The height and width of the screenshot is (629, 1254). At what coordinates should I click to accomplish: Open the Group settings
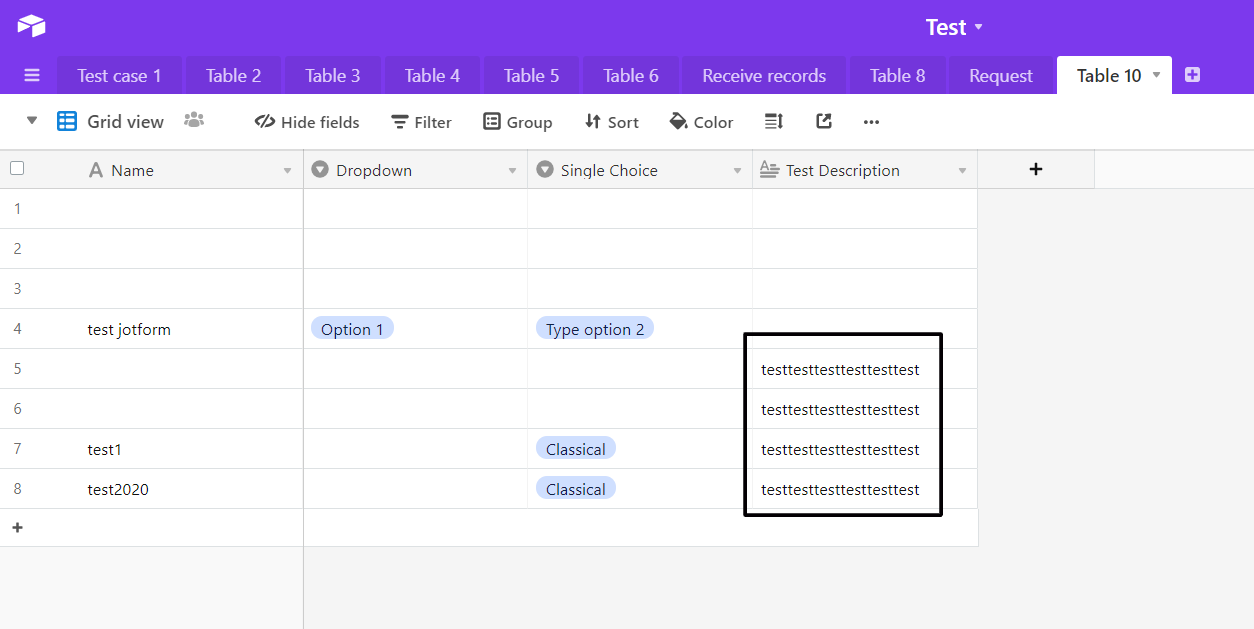pyautogui.click(x=518, y=121)
